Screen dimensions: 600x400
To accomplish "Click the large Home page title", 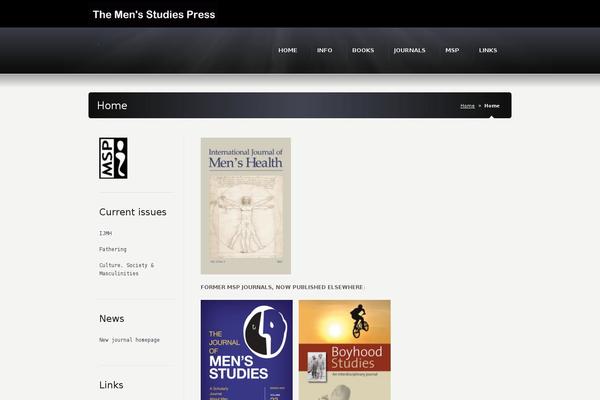I will click(112, 105).
